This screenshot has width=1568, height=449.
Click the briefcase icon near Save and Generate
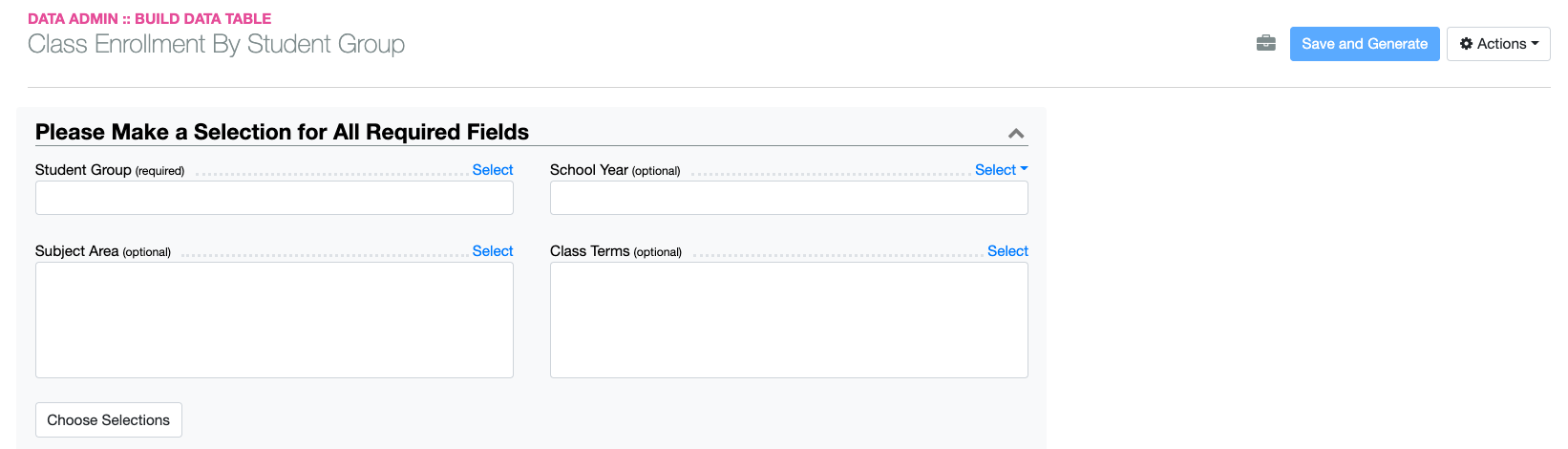point(1265,43)
